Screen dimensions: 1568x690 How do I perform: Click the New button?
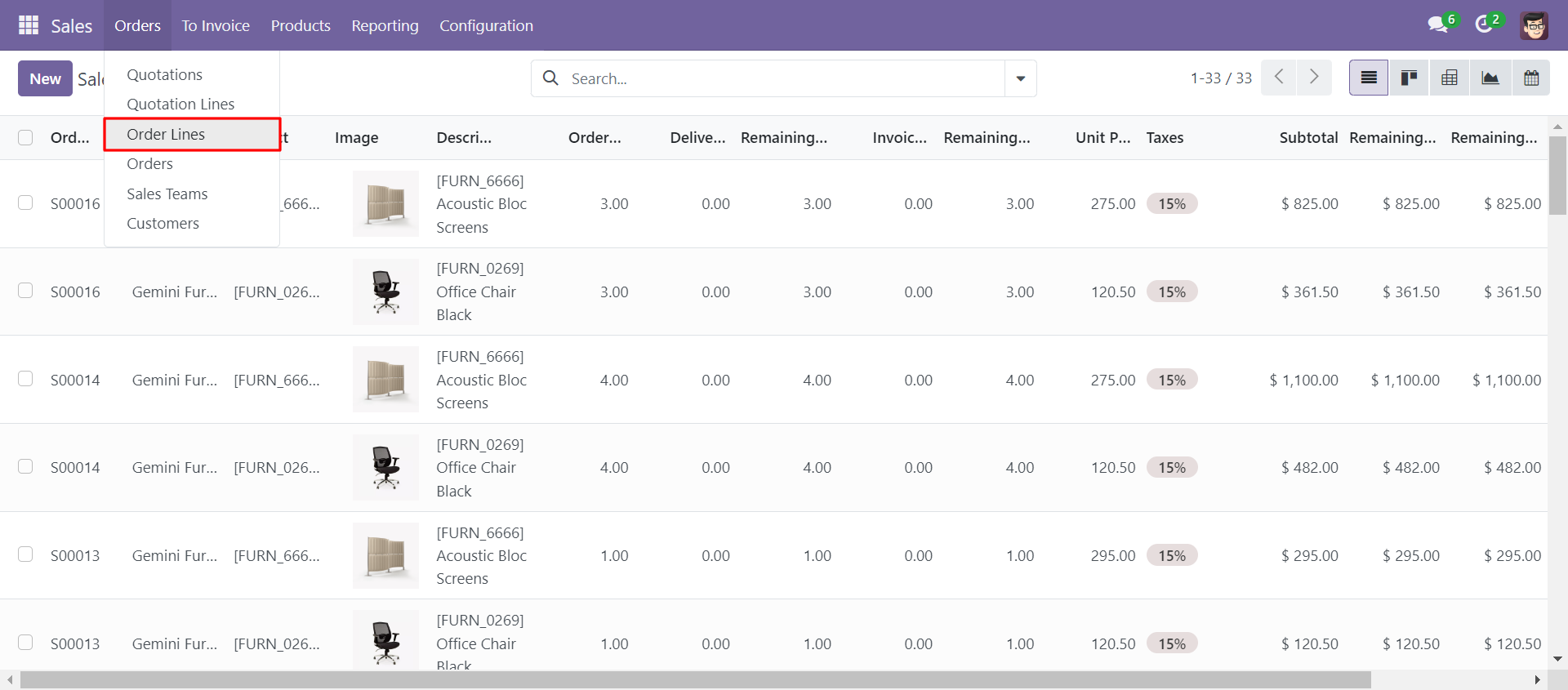(x=45, y=78)
